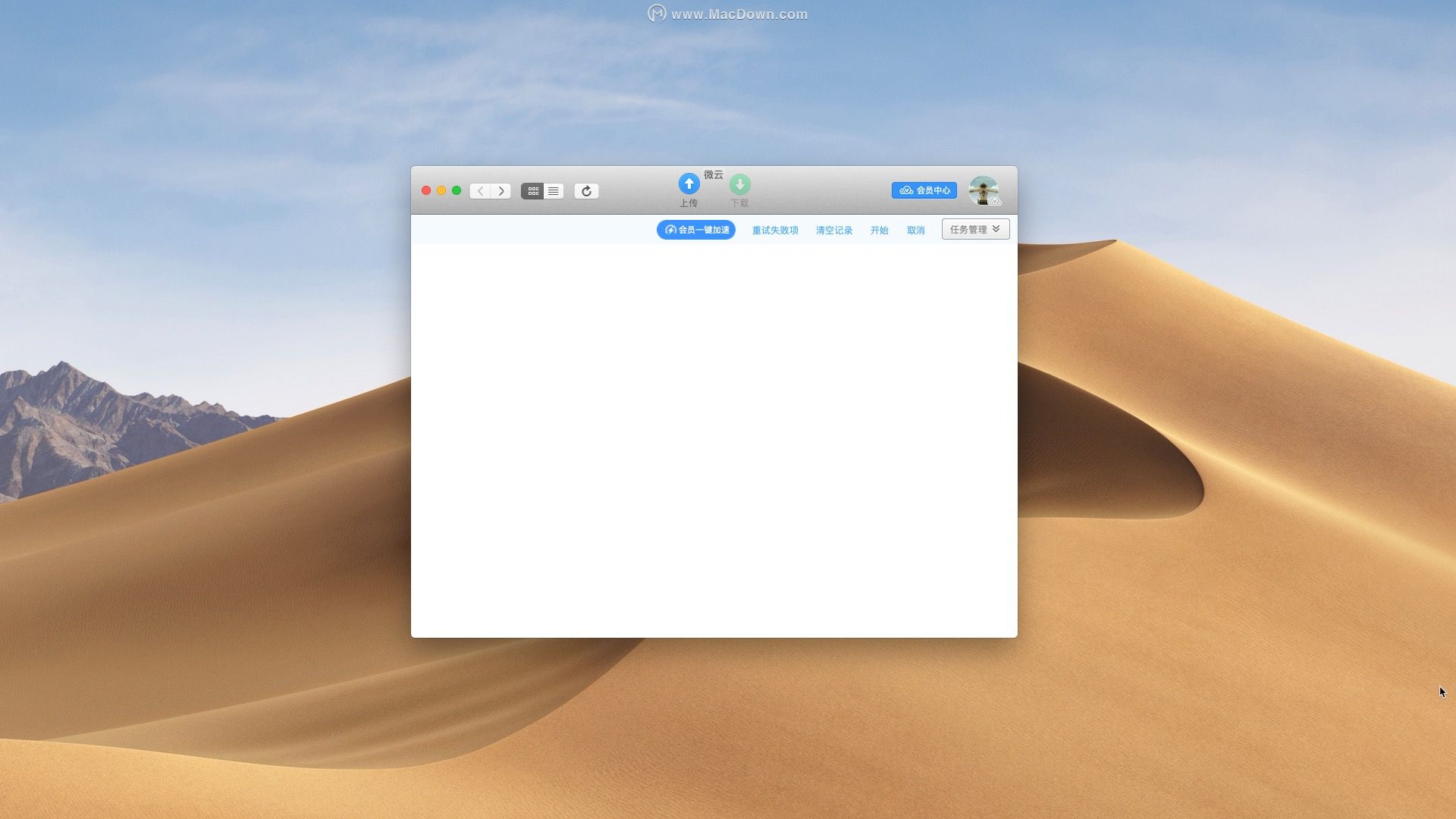Click the 清空记录 clear records link
1456x819 pixels.
[x=833, y=231]
